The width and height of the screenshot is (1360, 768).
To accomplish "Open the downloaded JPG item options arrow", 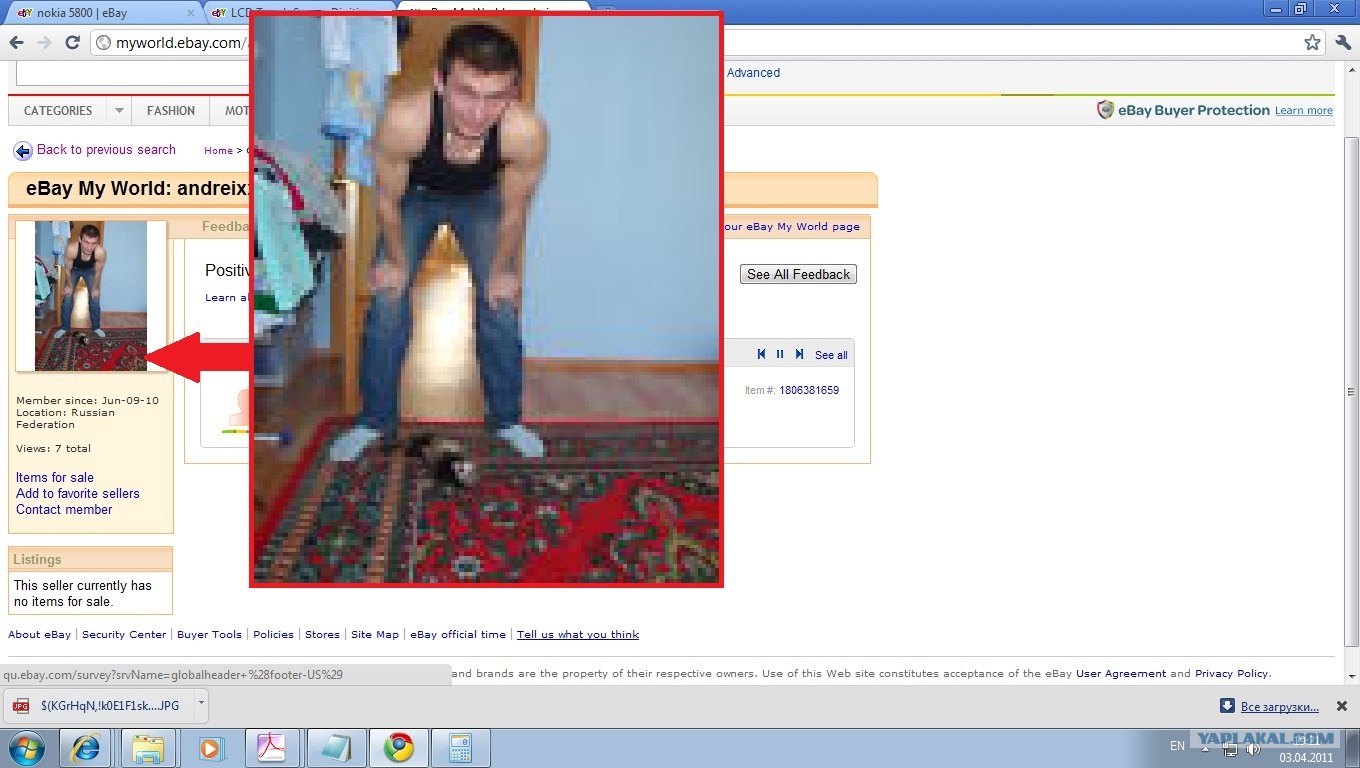I will click(200, 702).
